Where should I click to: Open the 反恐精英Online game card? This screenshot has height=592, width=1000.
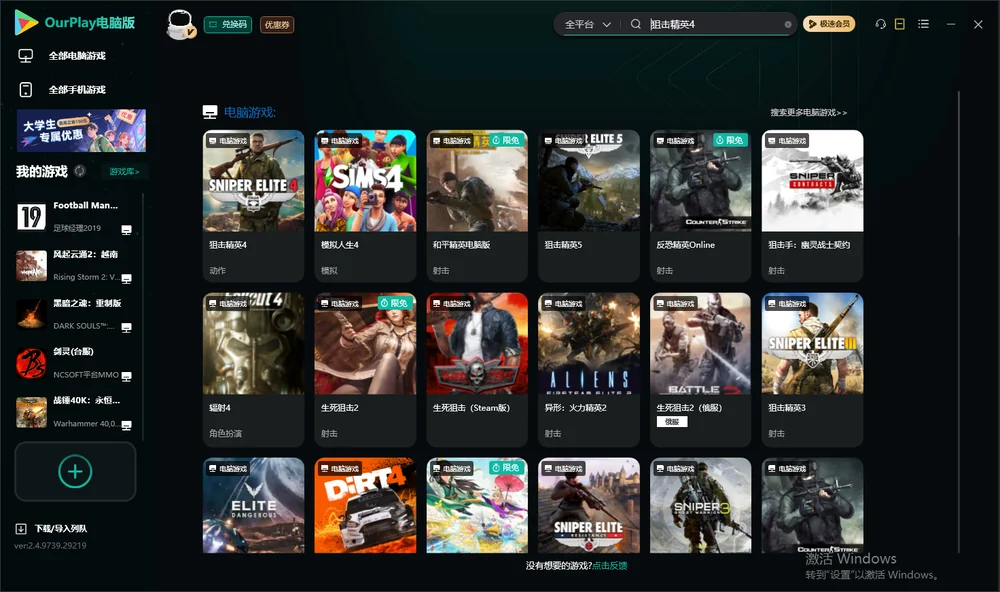click(700, 205)
